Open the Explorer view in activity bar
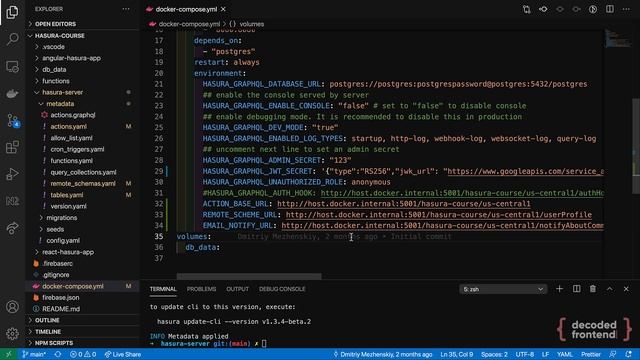 (x=12, y=12)
